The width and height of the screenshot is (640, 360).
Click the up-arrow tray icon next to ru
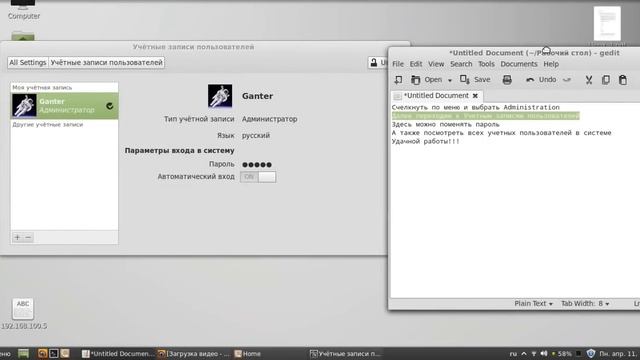[x=524, y=354]
